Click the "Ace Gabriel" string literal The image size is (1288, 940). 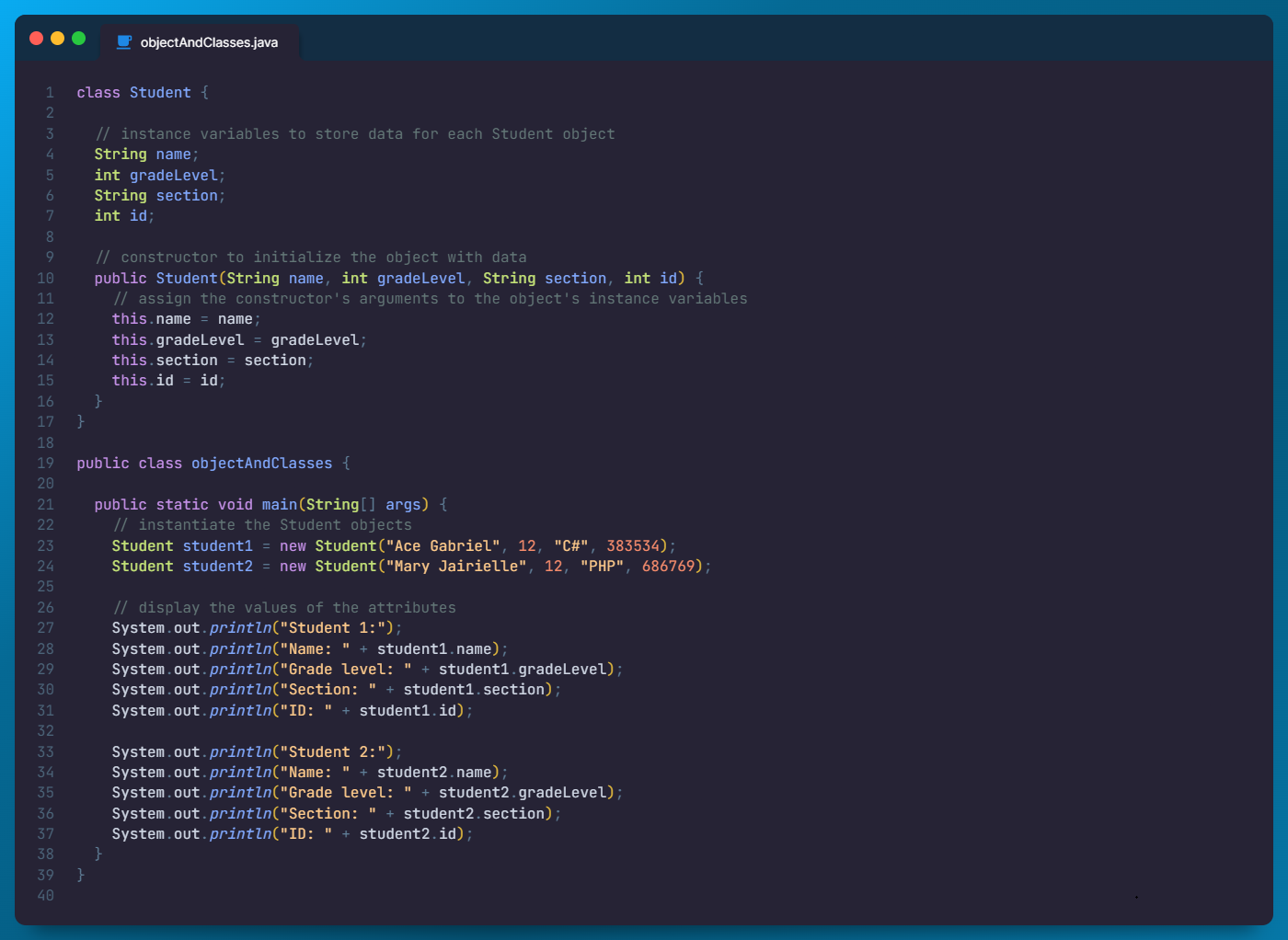point(443,546)
